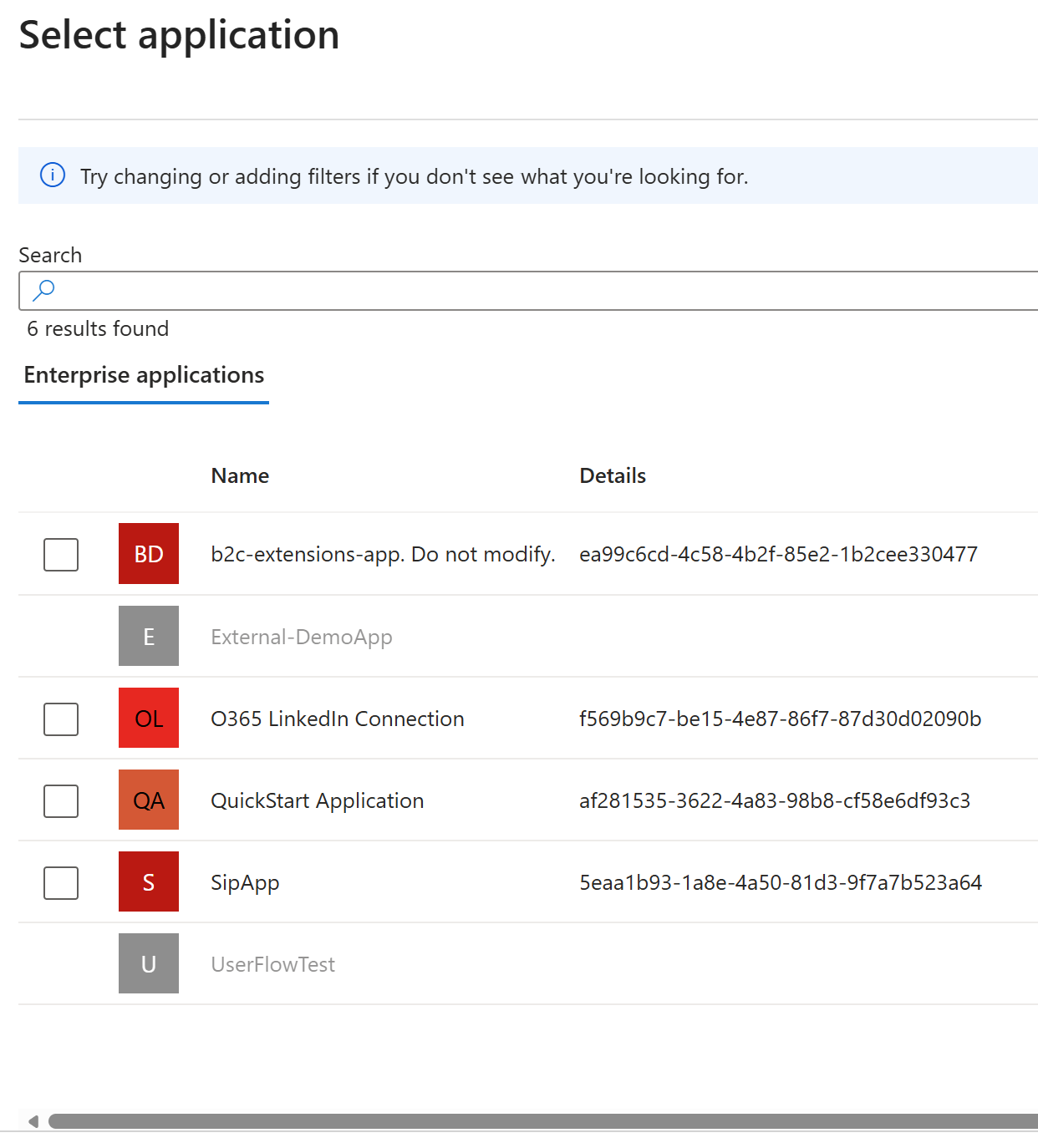Click the horizontal scrollbar track
Image resolution: width=1038 pixels, height=1148 pixels.
543,1121
